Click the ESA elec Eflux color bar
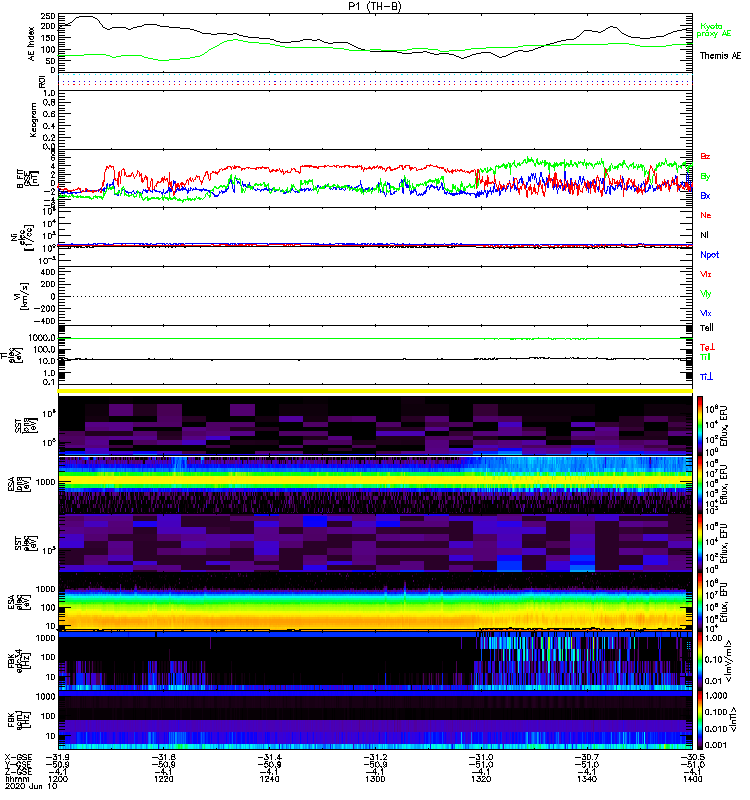 coord(700,602)
